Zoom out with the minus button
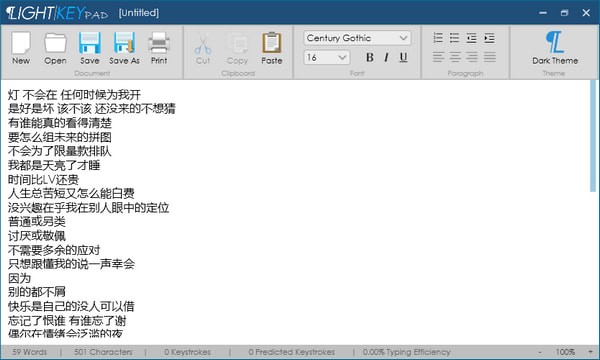600x360 pixels. [x=540, y=352]
